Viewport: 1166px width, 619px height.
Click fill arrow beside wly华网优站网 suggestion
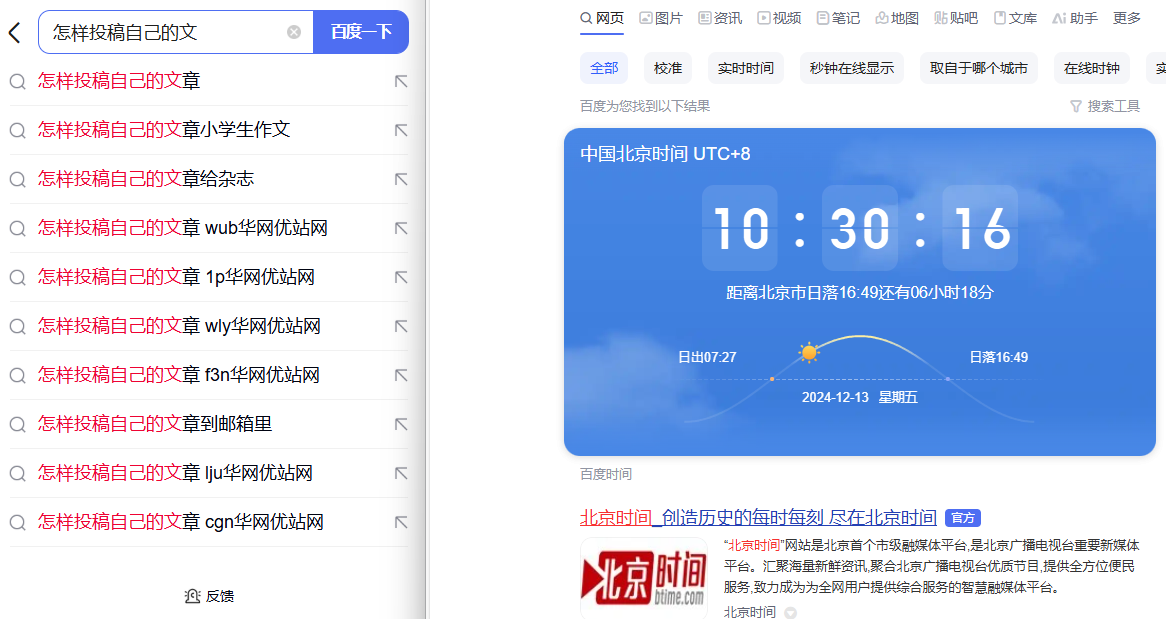pos(401,327)
